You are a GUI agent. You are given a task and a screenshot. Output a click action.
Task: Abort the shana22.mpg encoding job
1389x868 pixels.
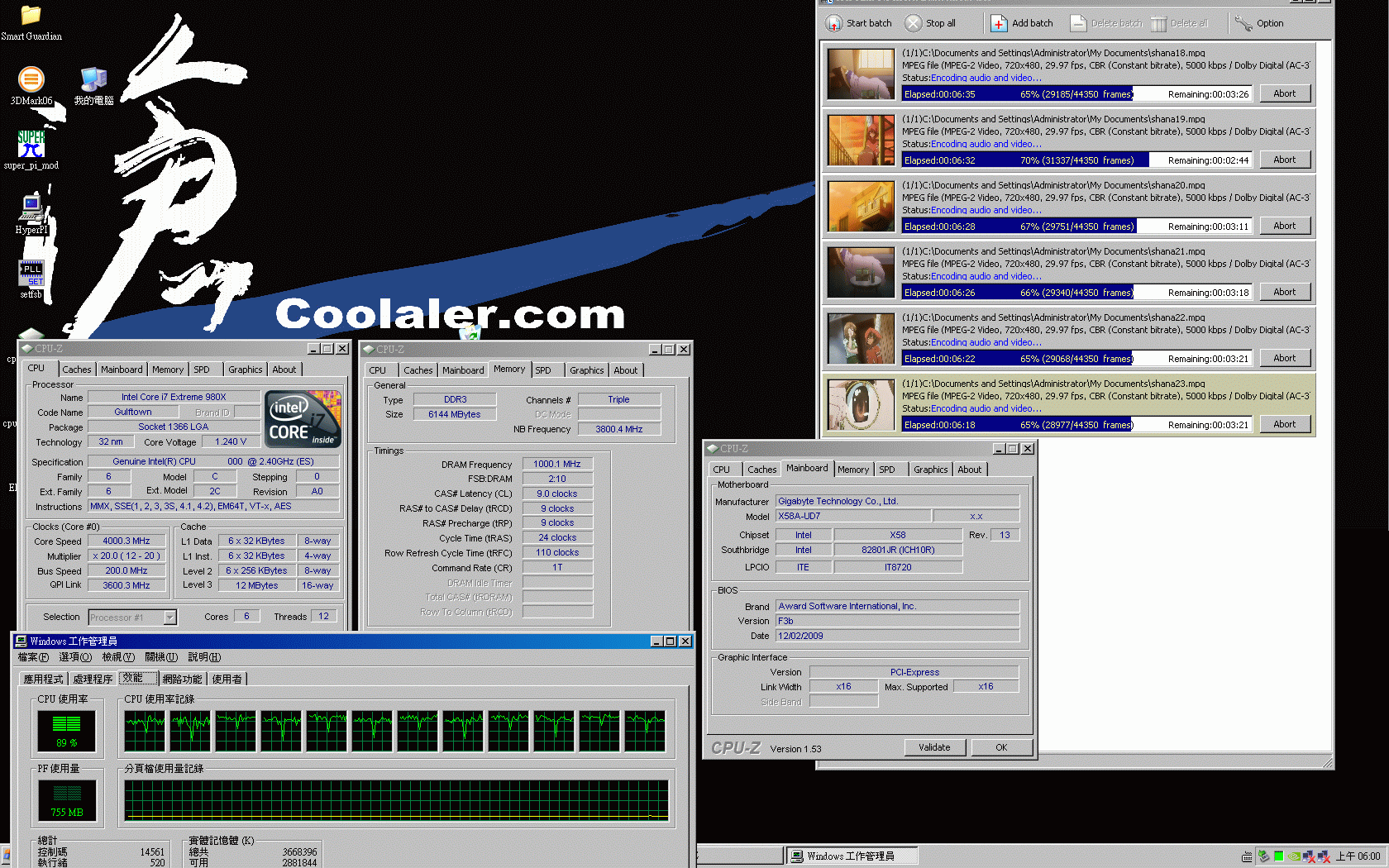[x=1285, y=358]
